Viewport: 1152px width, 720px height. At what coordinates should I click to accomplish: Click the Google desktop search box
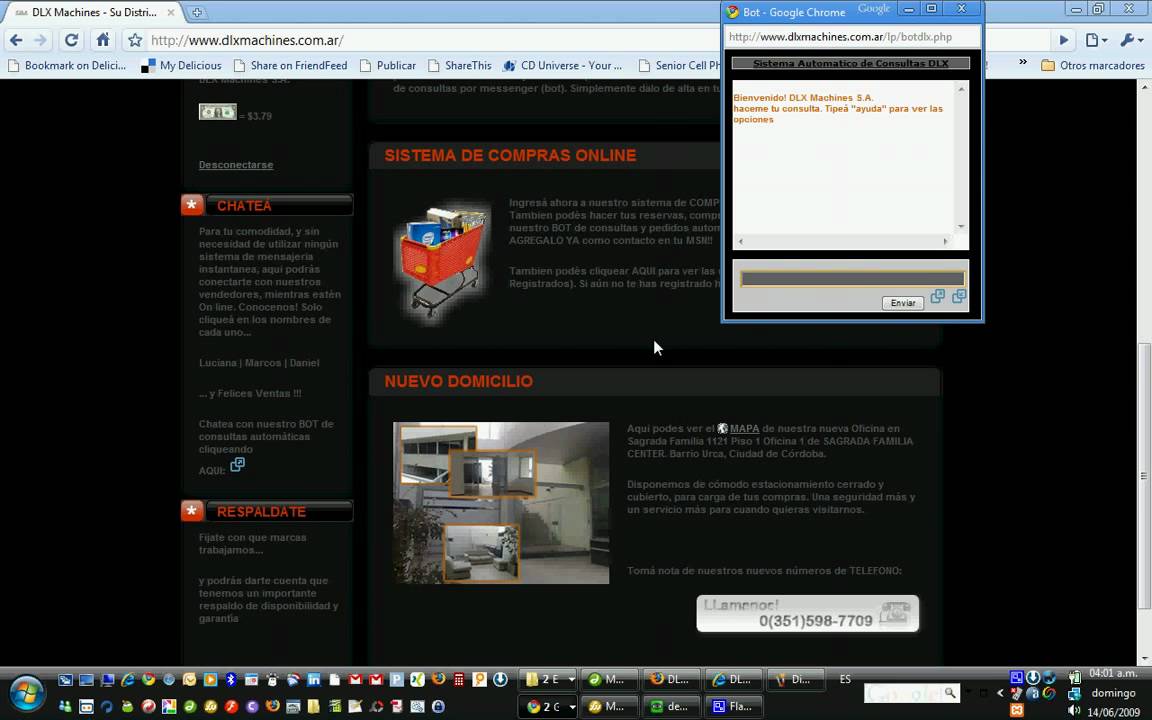click(x=911, y=693)
